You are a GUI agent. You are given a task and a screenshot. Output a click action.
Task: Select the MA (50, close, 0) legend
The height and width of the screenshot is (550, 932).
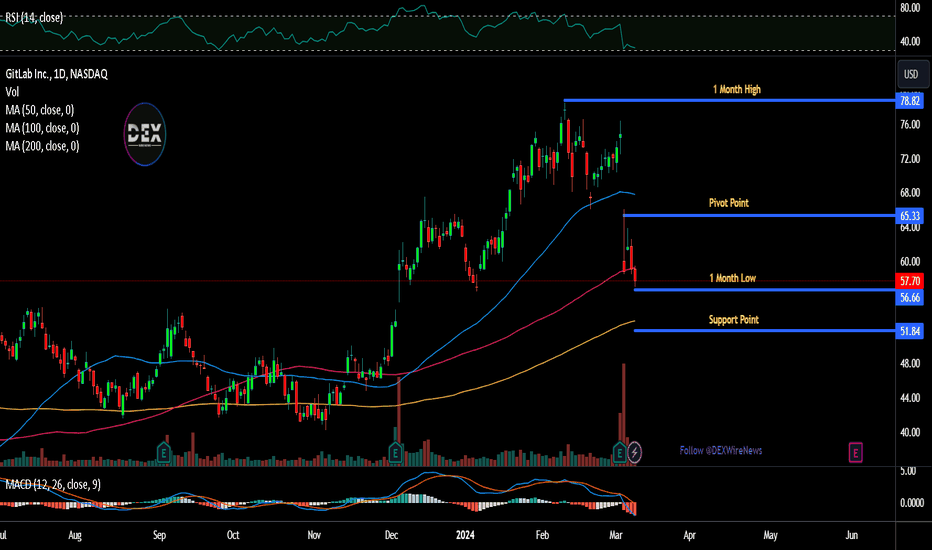(x=40, y=110)
